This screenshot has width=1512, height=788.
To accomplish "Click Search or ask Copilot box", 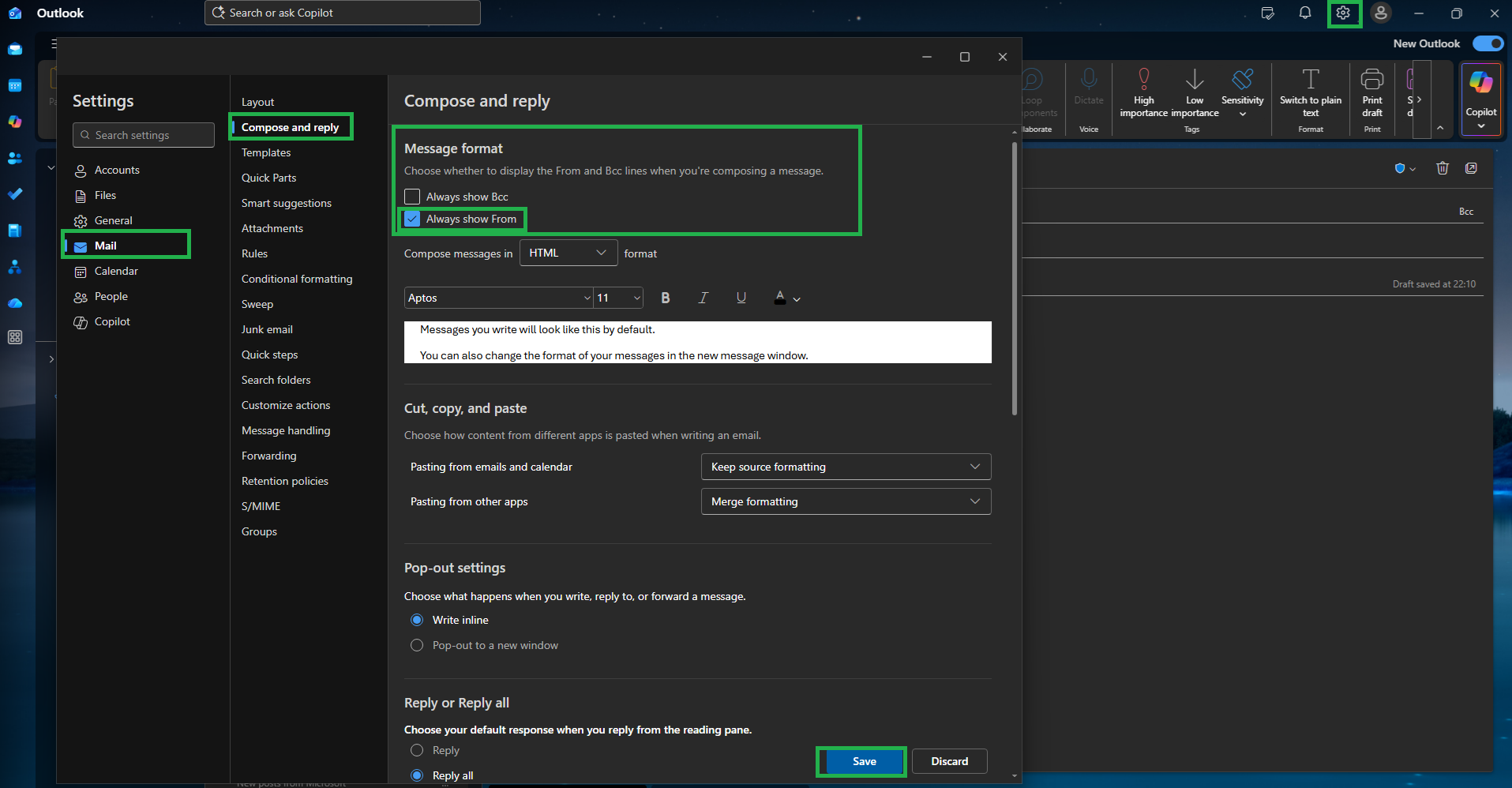I will coord(343,13).
